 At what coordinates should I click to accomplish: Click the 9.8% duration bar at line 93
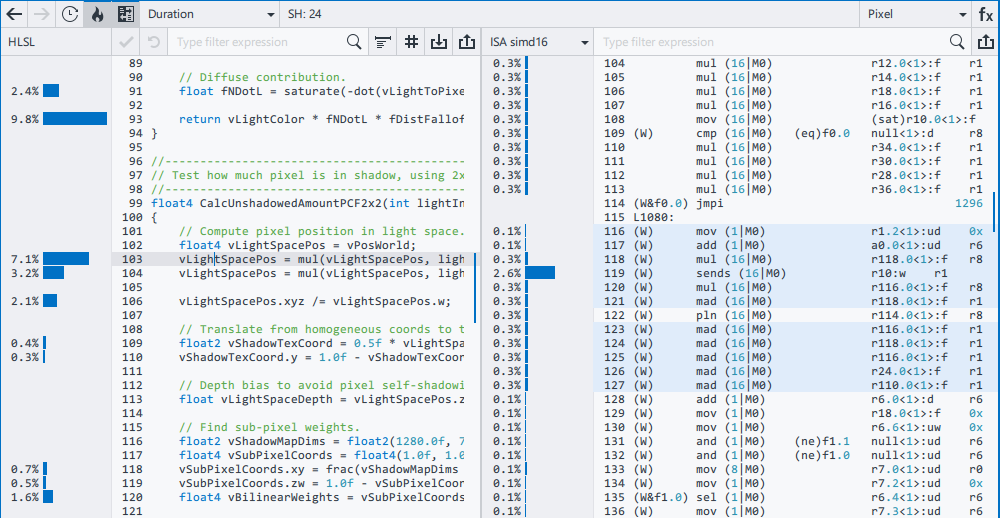tap(74, 119)
